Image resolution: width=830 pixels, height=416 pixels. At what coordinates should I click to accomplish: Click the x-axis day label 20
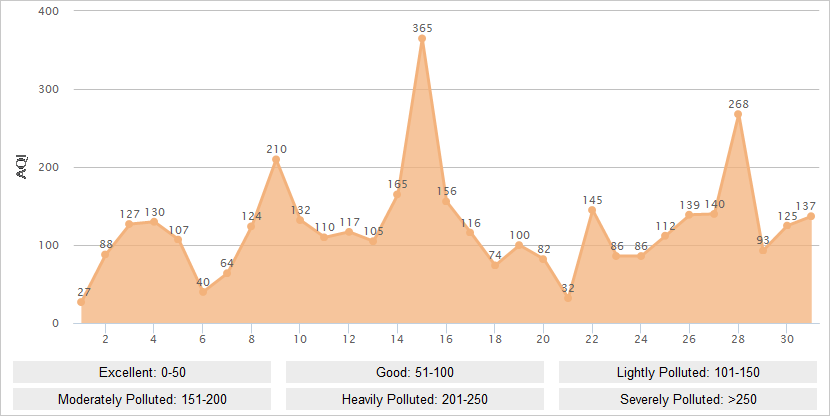click(x=544, y=339)
